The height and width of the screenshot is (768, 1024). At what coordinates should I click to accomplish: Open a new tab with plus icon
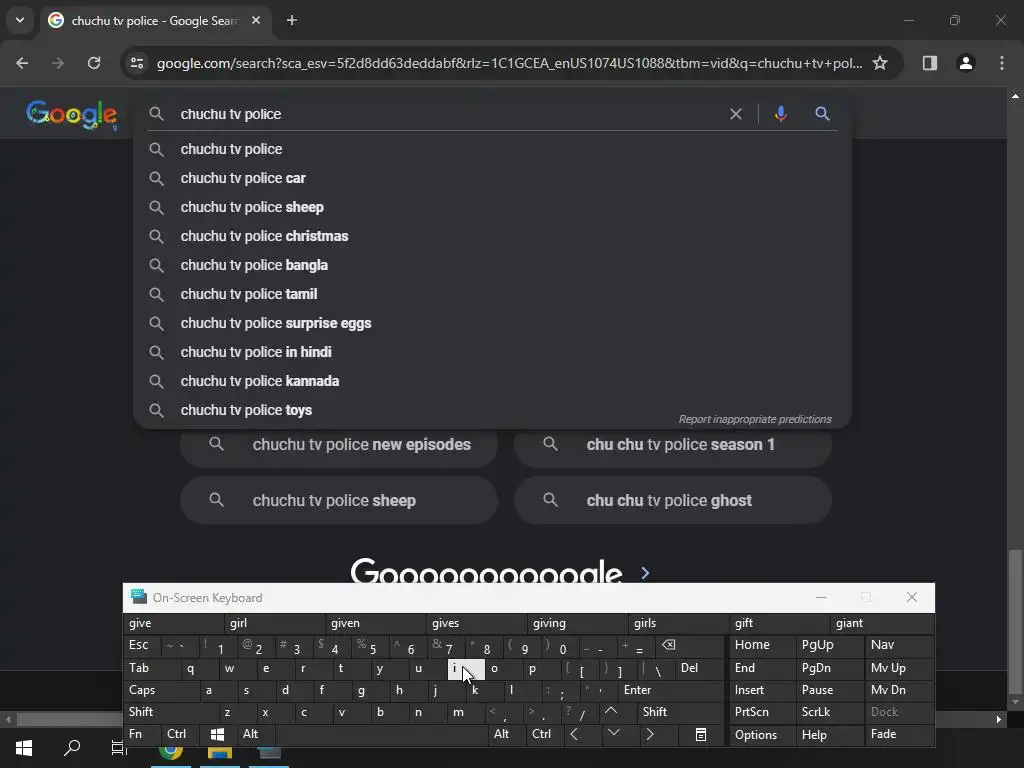[x=292, y=20]
